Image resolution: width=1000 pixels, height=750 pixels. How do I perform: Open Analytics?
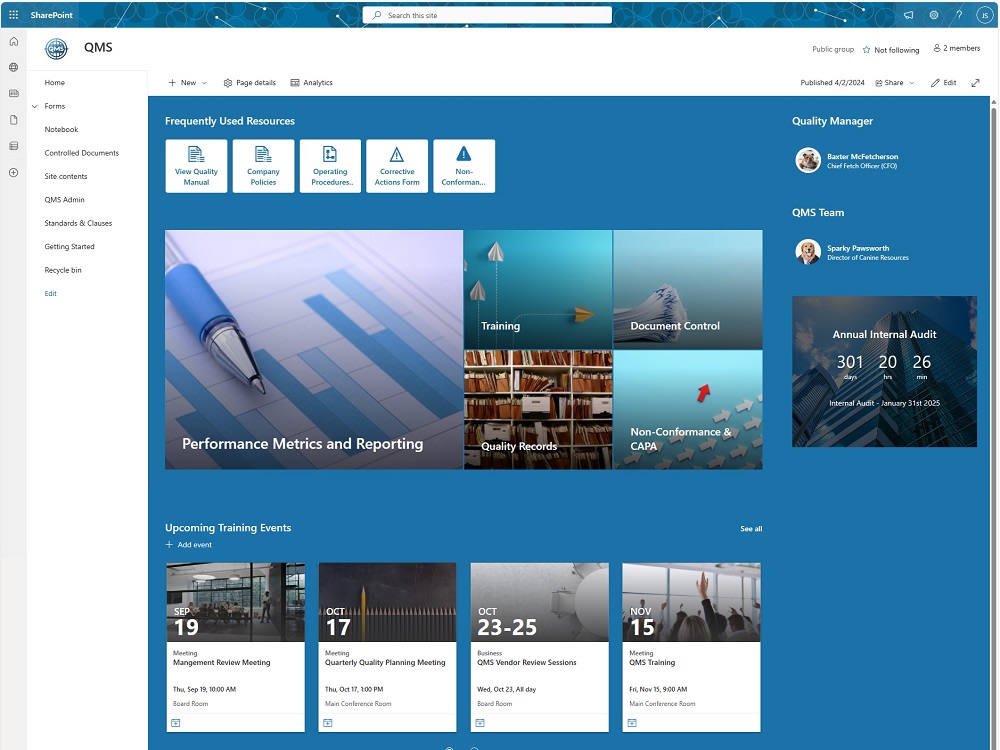(311, 83)
